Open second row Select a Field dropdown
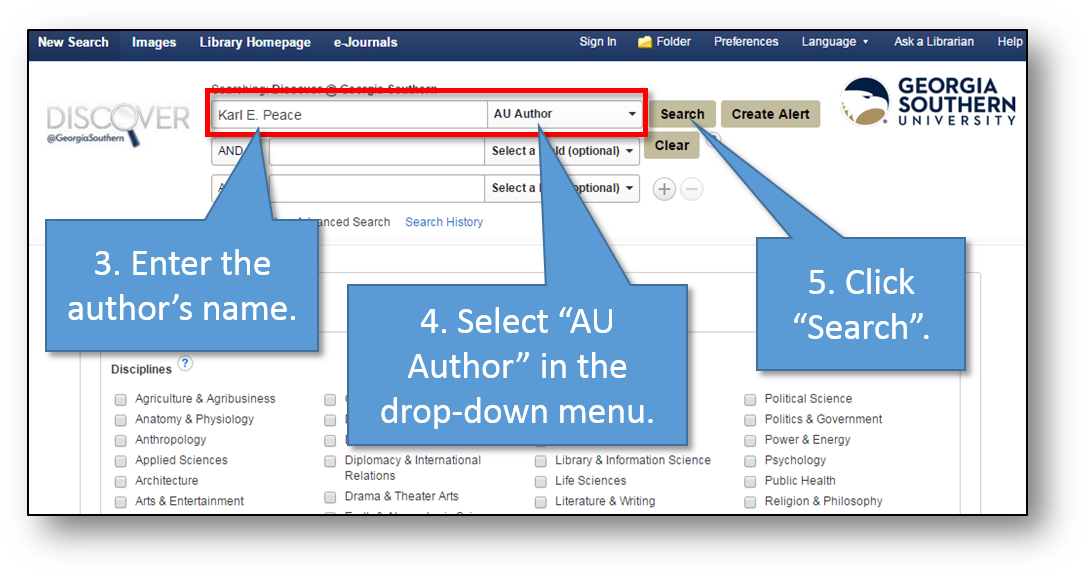1087x575 pixels. (x=562, y=151)
